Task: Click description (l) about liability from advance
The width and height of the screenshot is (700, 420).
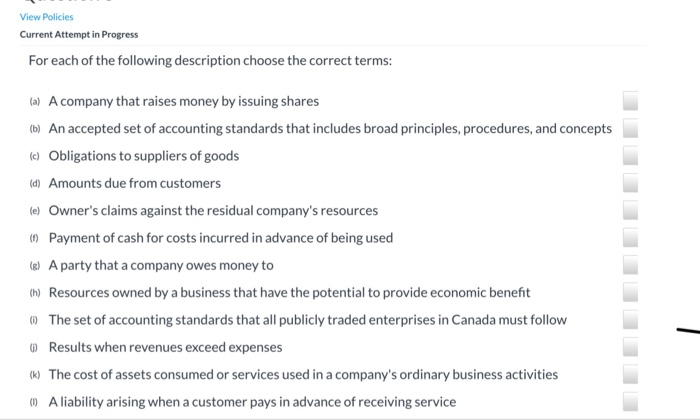Action: (252, 402)
